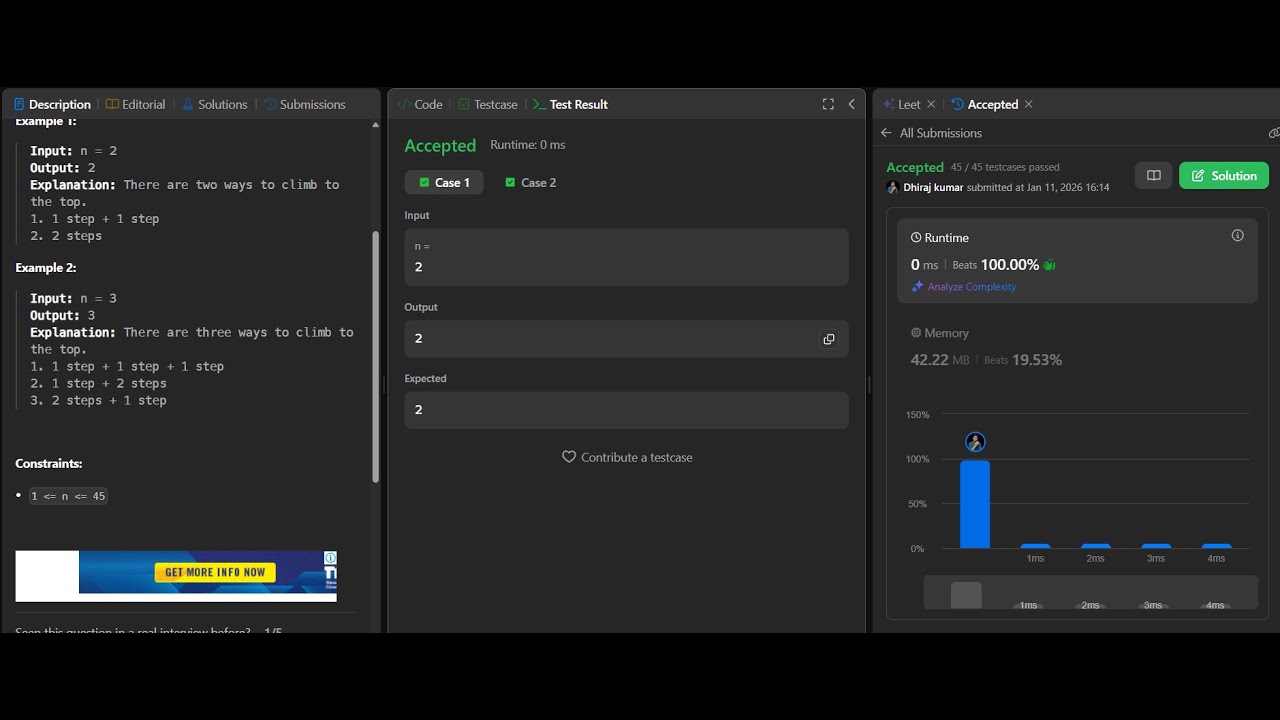This screenshot has height=720, width=1280.
Task: Open the Editorial tab
Action: click(136, 104)
